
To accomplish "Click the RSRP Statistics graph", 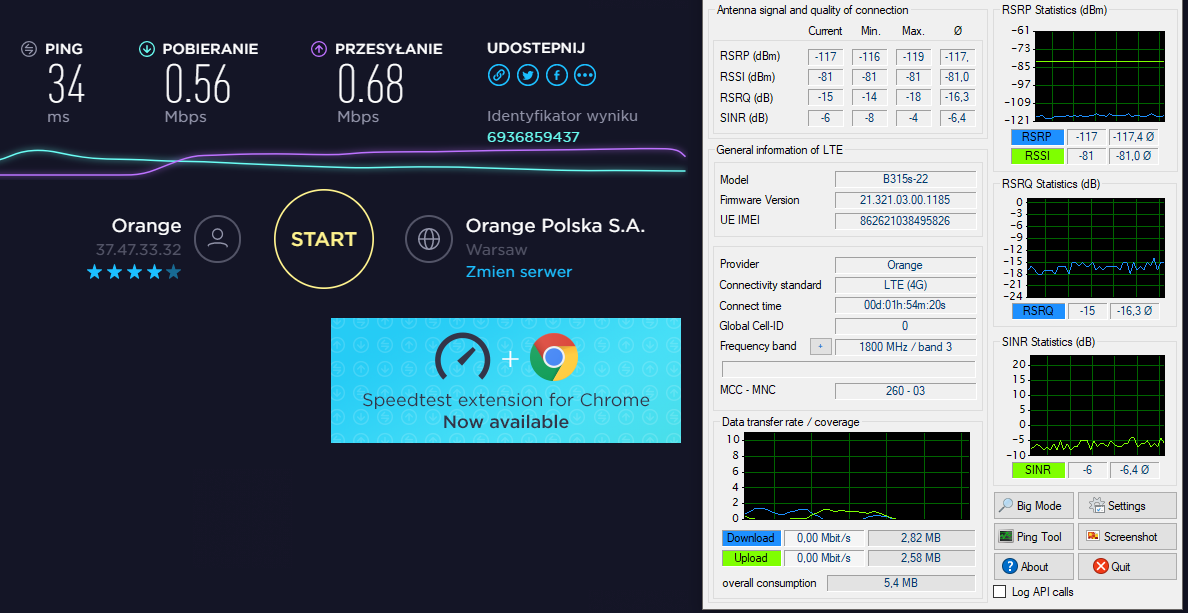I will click(1099, 76).
